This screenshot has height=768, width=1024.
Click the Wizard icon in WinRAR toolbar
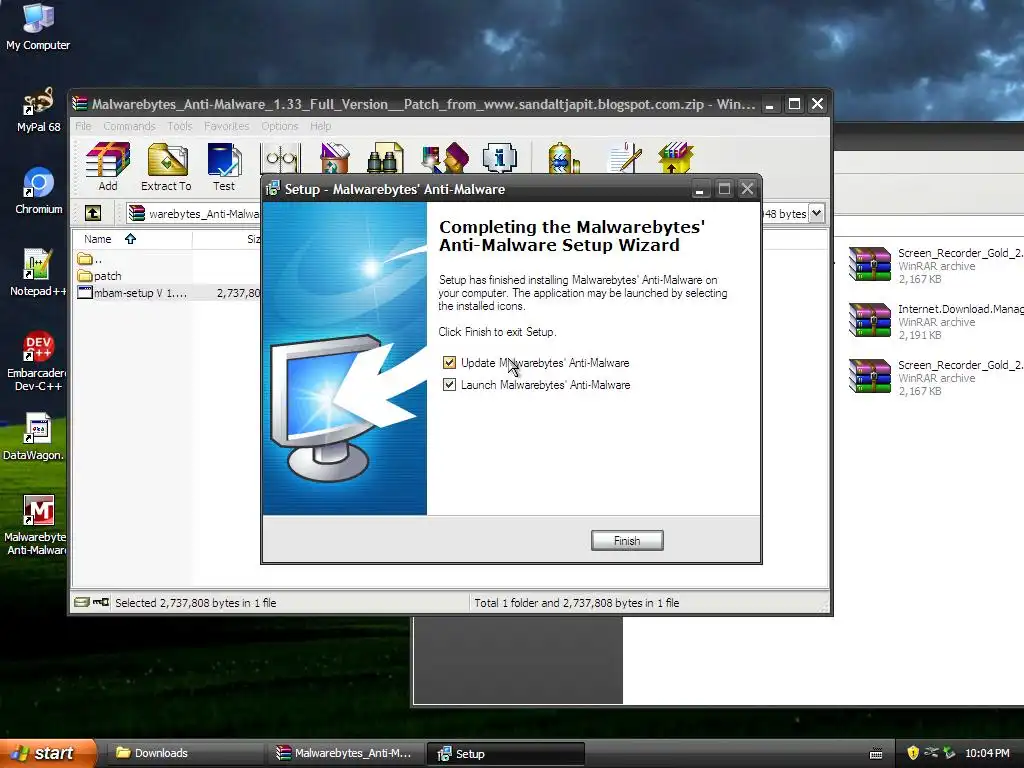pyautogui.click(x=445, y=159)
